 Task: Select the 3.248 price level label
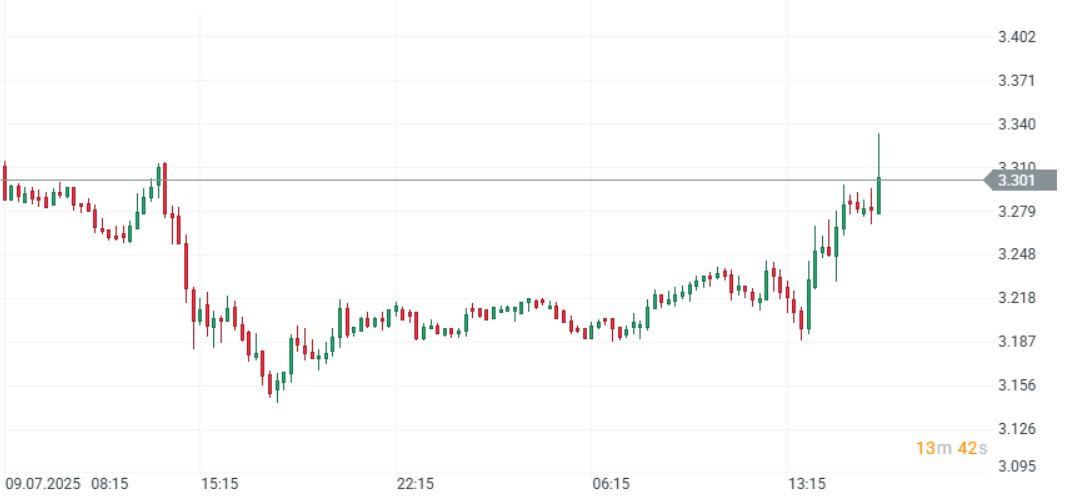pyautogui.click(x=1016, y=255)
